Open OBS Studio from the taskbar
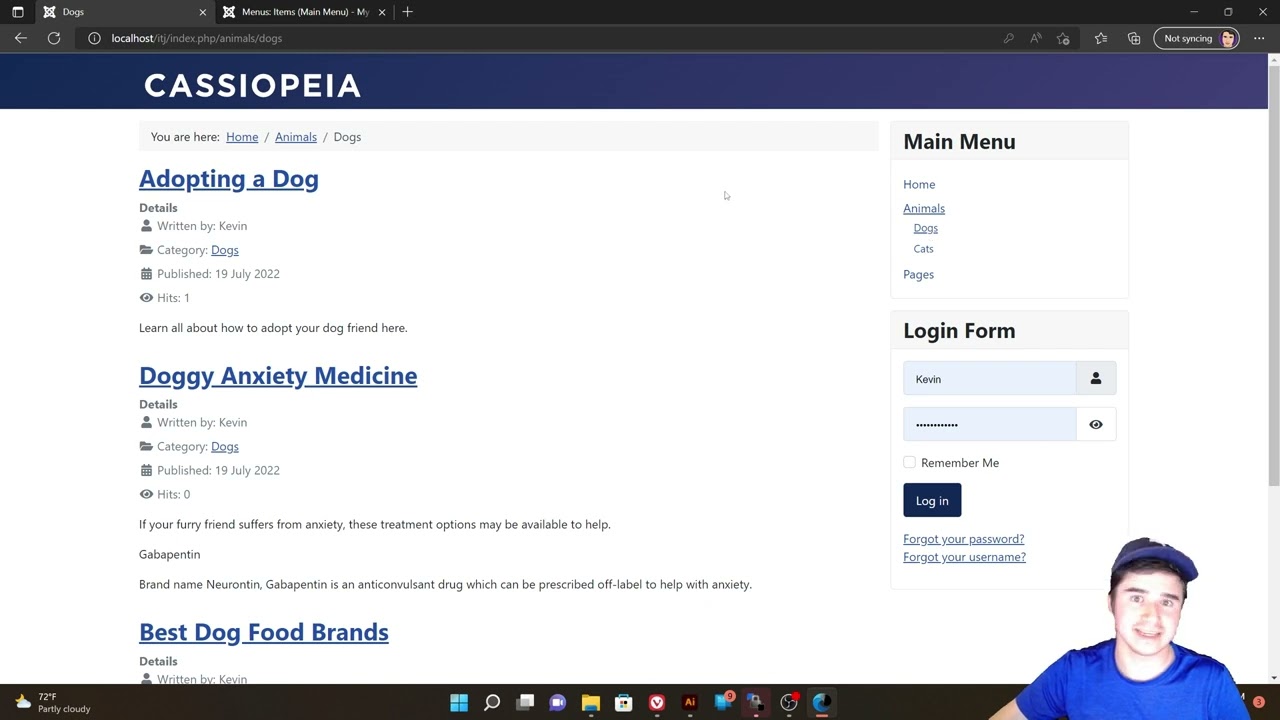 pyautogui.click(x=789, y=703)
